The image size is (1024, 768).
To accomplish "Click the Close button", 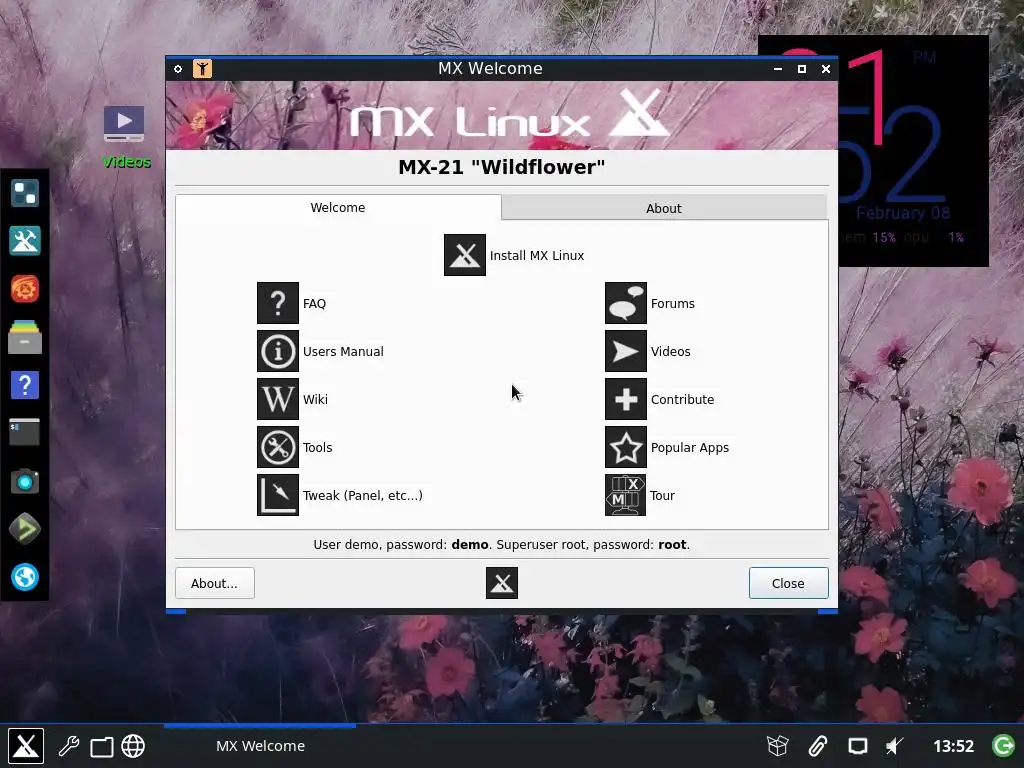I will 788,583.
